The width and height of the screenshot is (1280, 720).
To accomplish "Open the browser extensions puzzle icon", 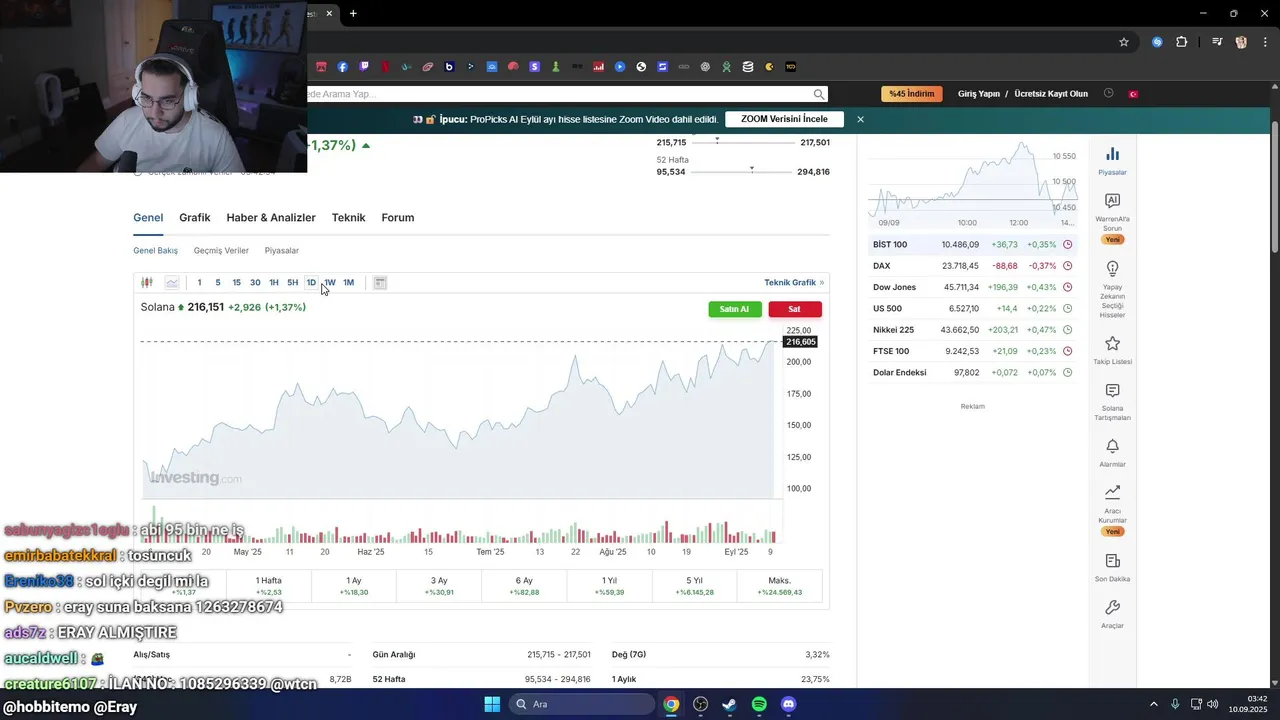I will point(1182,42).
